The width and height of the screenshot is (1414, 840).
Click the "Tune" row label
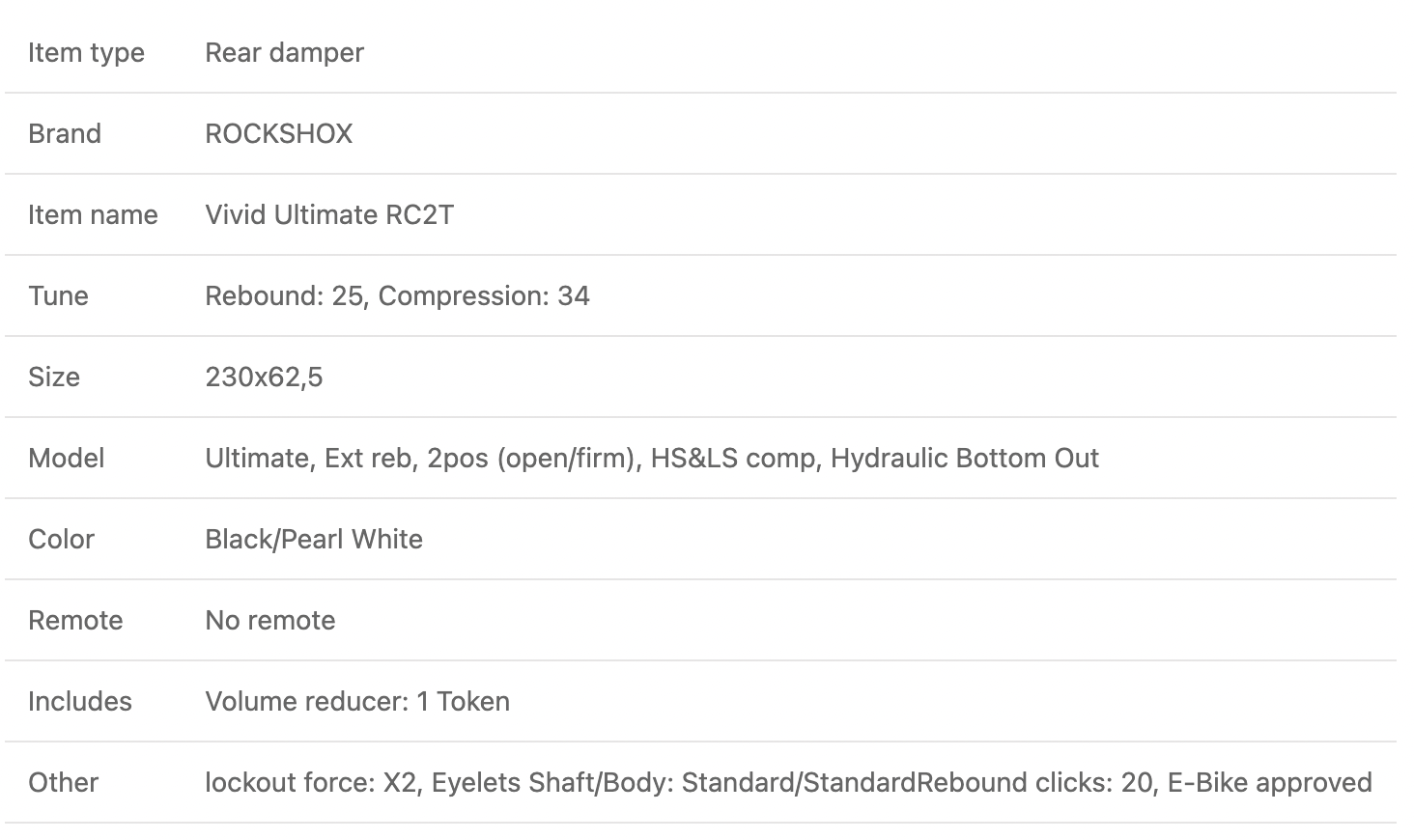click(58, 295)
